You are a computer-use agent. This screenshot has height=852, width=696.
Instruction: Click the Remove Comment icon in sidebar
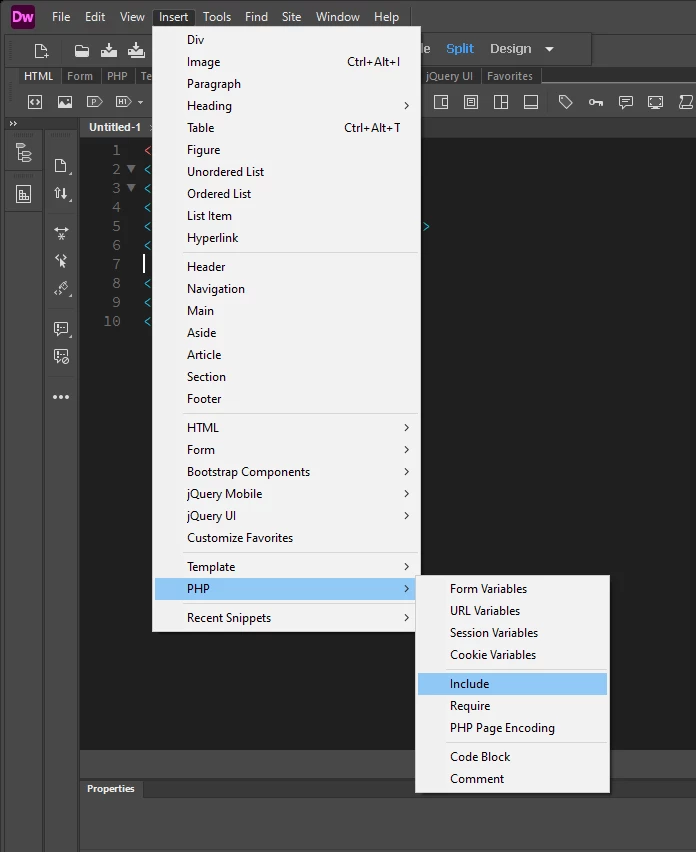pyautogui.click(x=61, y=356)
